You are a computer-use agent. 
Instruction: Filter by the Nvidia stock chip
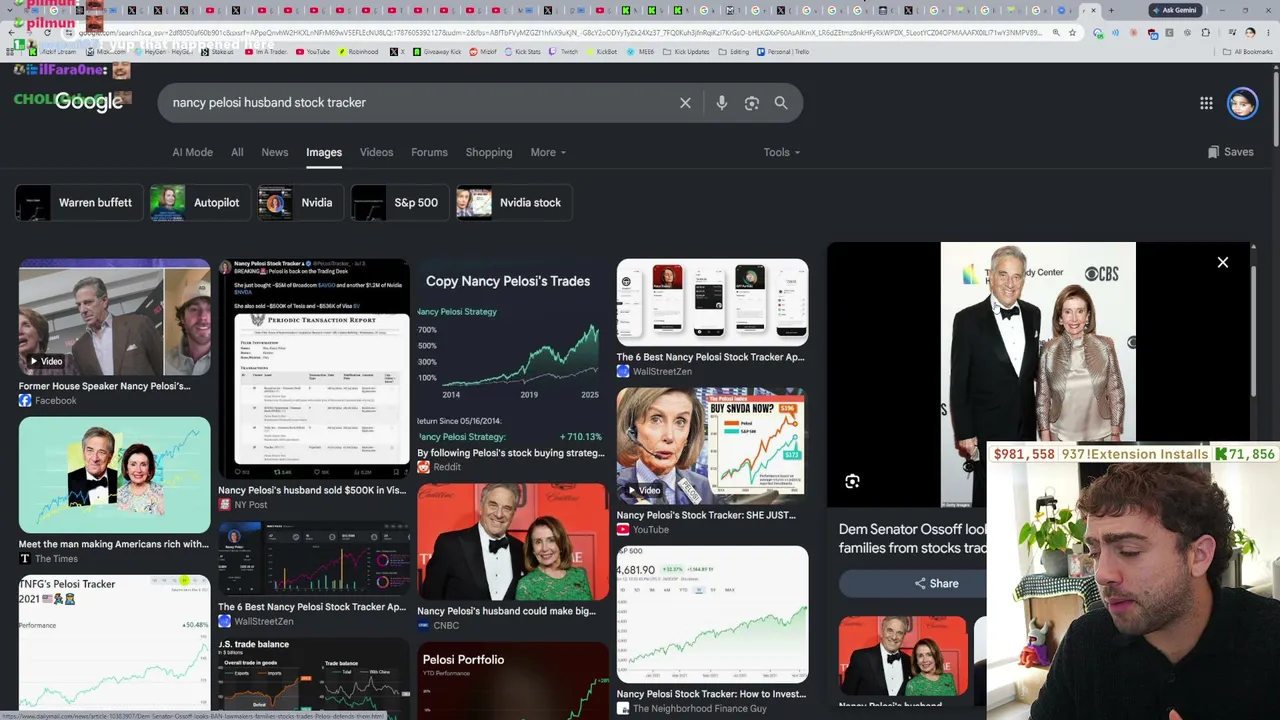[x=513, y=203]
